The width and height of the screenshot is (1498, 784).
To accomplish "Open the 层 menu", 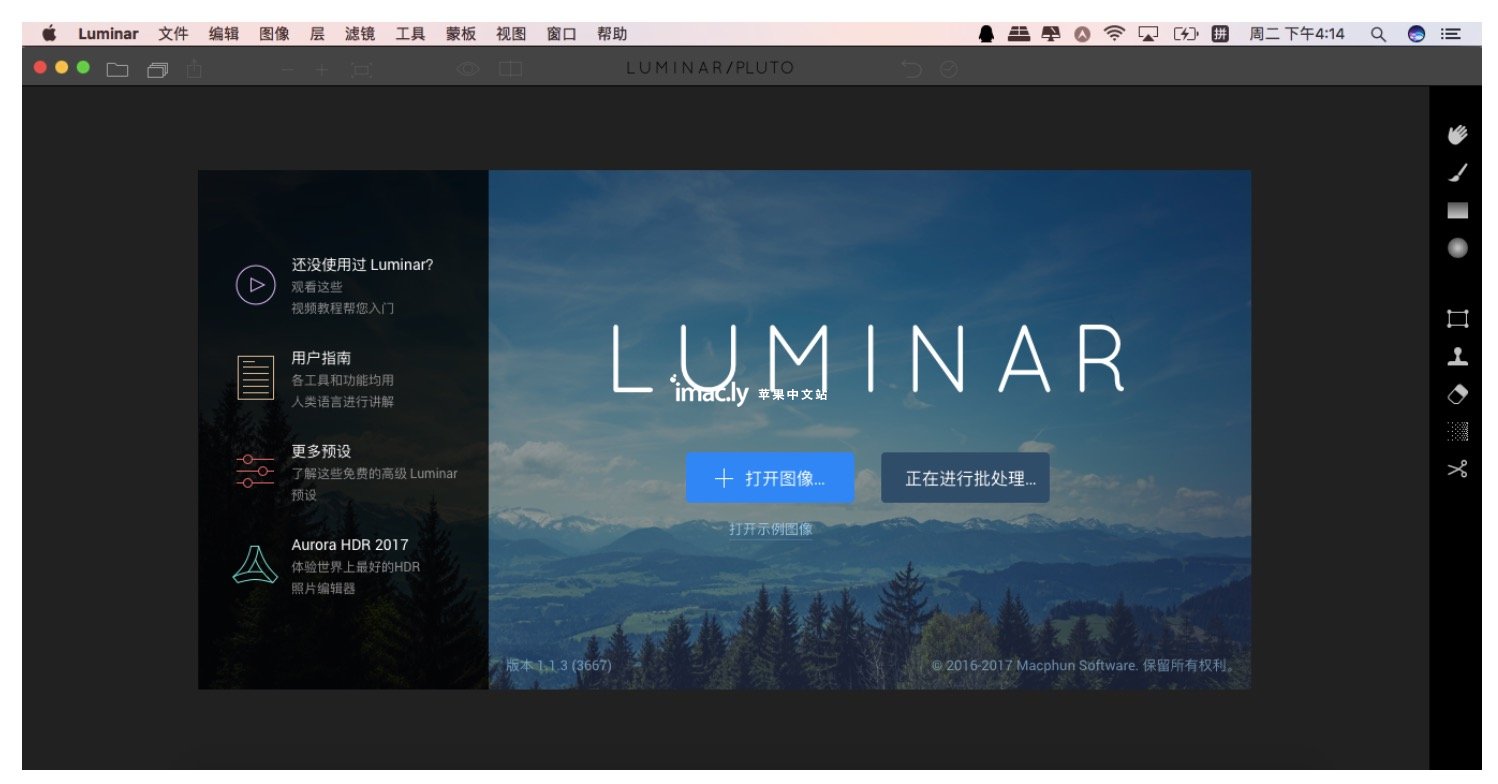I will (x=317, y=33).
